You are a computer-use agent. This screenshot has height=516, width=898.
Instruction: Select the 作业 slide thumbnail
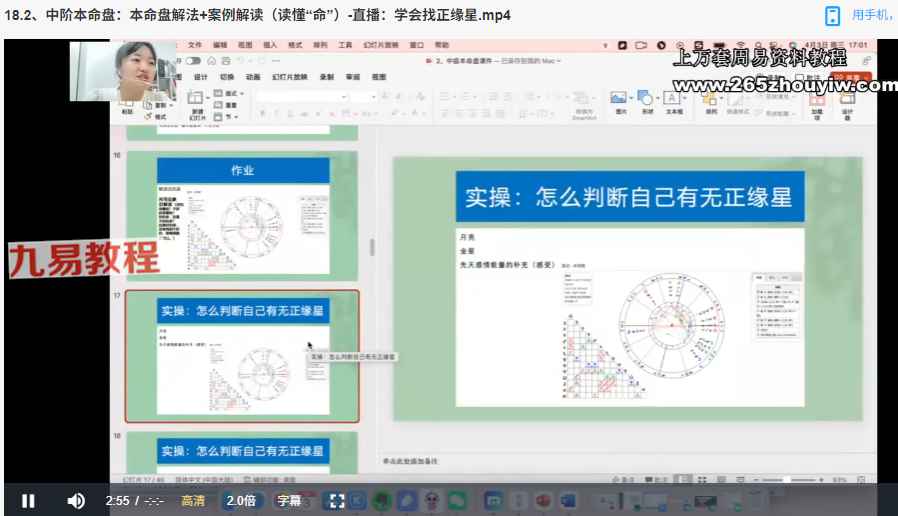click(x=242, y=214)
